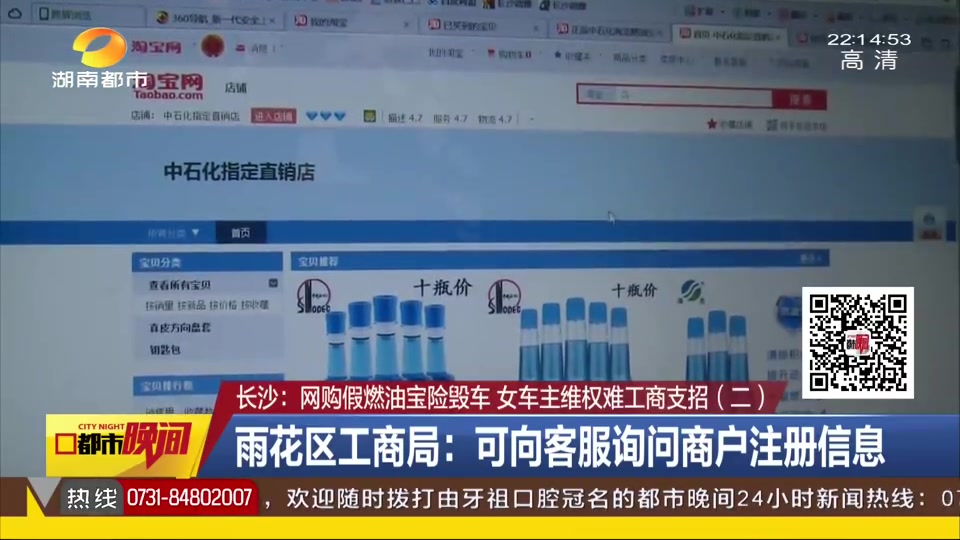The width and height of the screenshot is (960, 540).
Task: Sort items by 按销量
Action: (159, 305)
